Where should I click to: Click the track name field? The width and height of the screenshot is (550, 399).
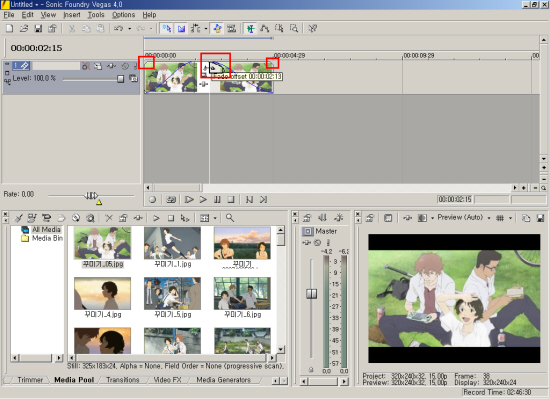(56, 66)
